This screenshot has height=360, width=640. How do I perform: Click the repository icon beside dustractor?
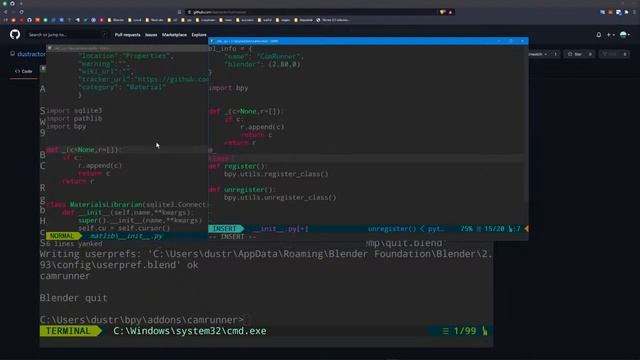click(12, 53)
